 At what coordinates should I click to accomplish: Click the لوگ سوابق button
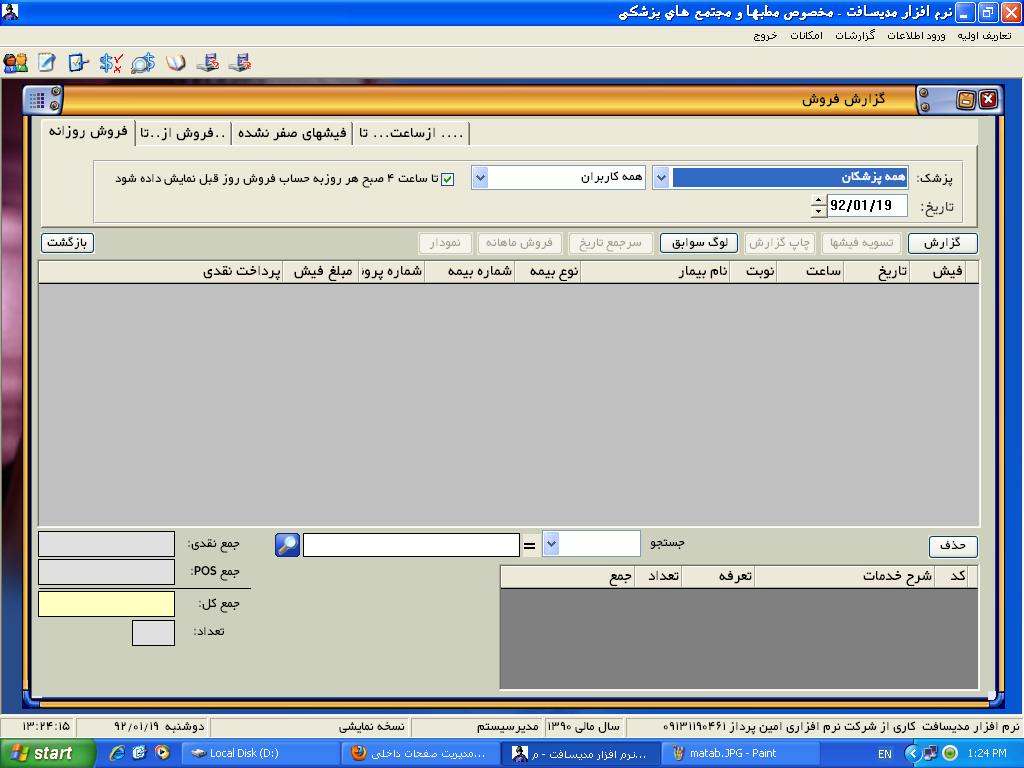699,243
